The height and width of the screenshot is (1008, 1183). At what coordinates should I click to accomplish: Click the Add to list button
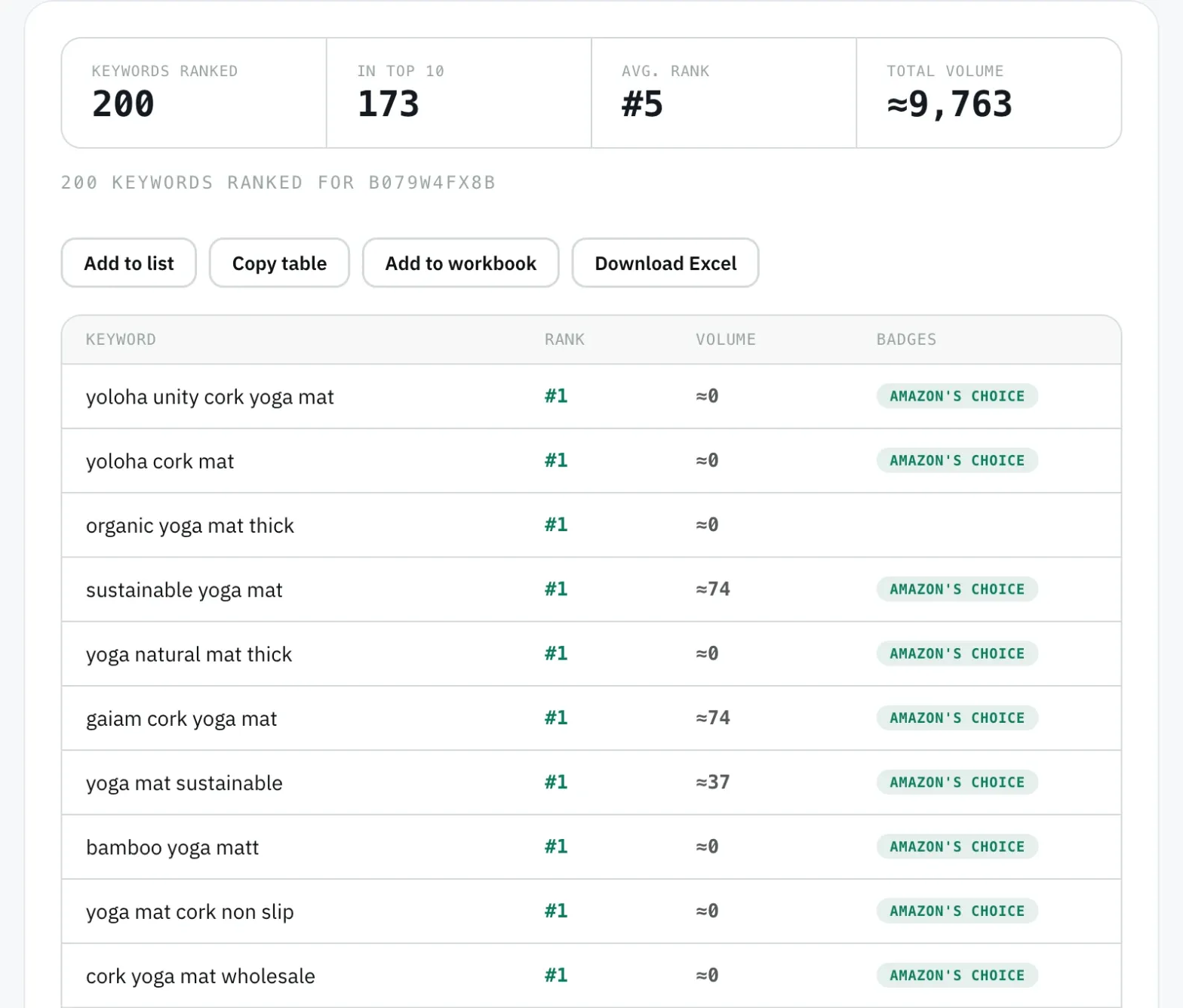pyautogui.click(x=129, y=263)
